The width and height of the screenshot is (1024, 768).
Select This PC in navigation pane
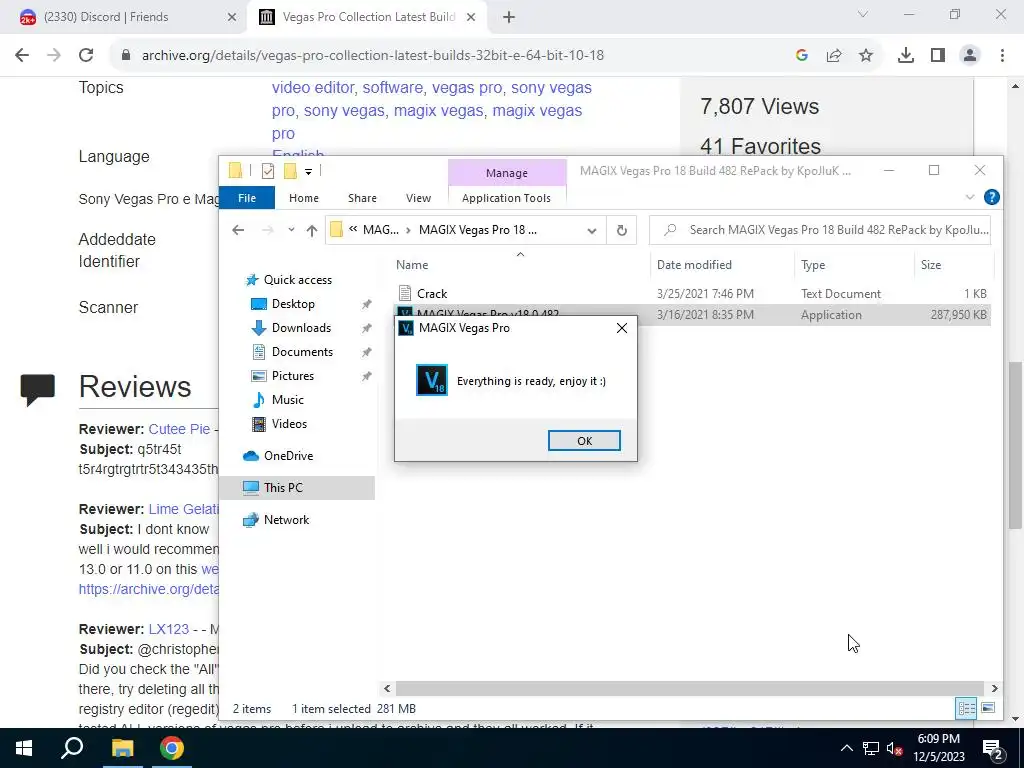tap(283, 488)
